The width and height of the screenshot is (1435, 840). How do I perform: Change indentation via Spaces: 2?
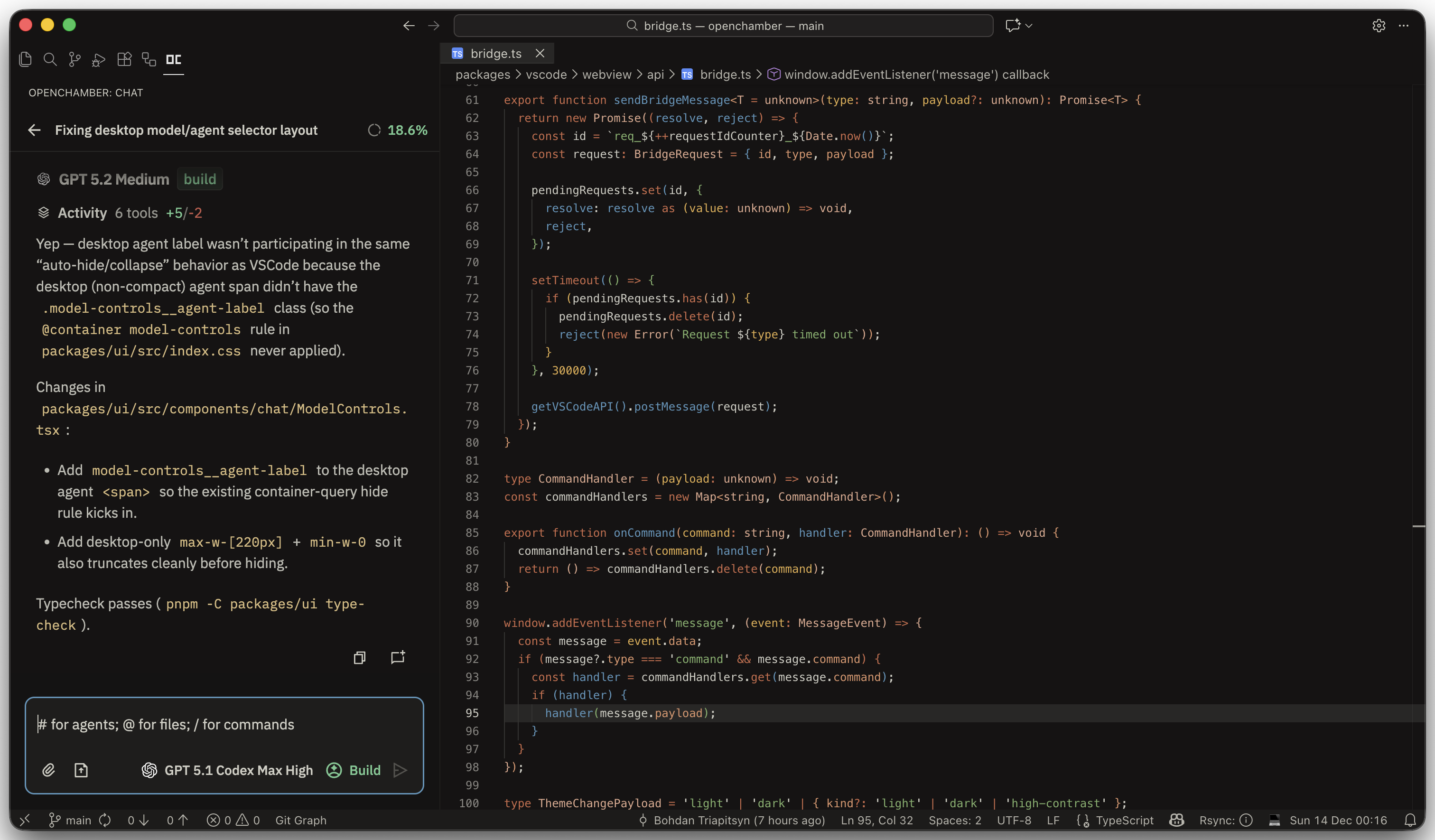(x=954, y=820)
